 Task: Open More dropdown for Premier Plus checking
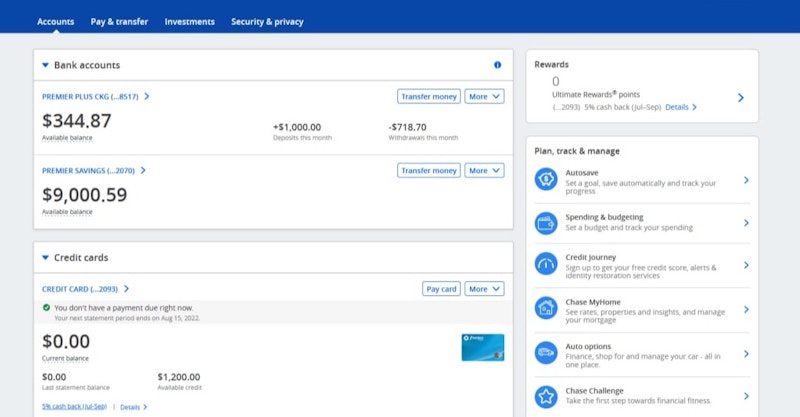484,97
